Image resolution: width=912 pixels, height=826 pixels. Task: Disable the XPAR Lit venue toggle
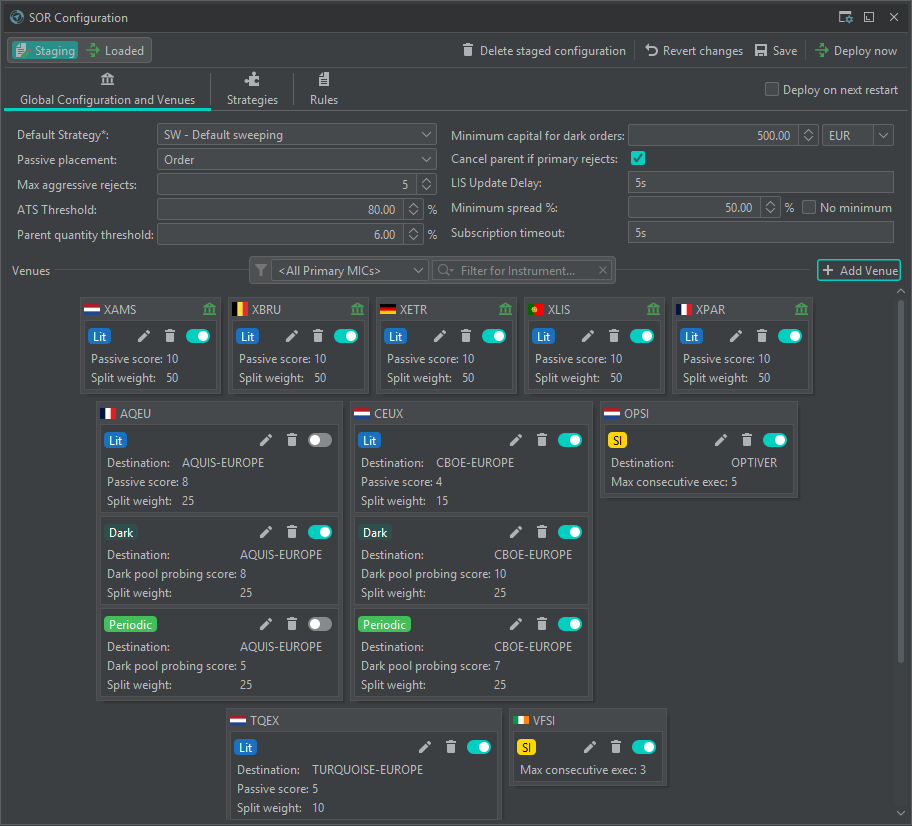point(790,337)
